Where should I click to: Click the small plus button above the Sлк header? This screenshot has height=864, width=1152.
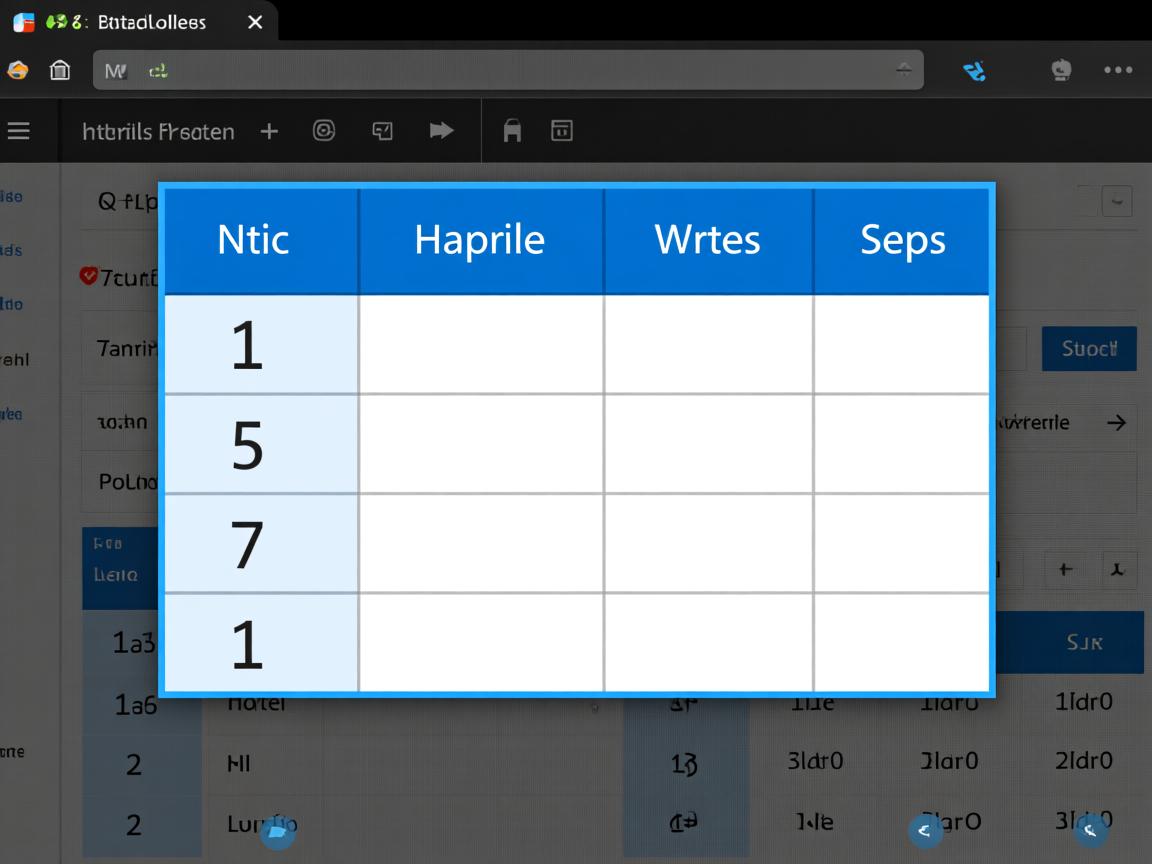pyautogui.click(x=1065, y=570)
